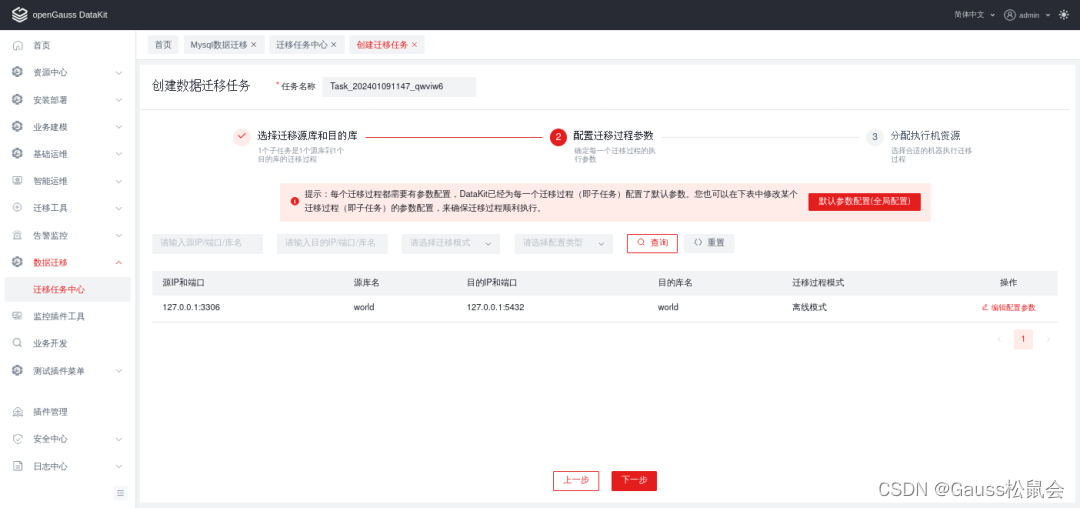Viewport: 1080px width, 508px height.
Task: Click the 127.0.0.1:5432 destination cell
Action: pyautogui.click(x=495, y=307)
